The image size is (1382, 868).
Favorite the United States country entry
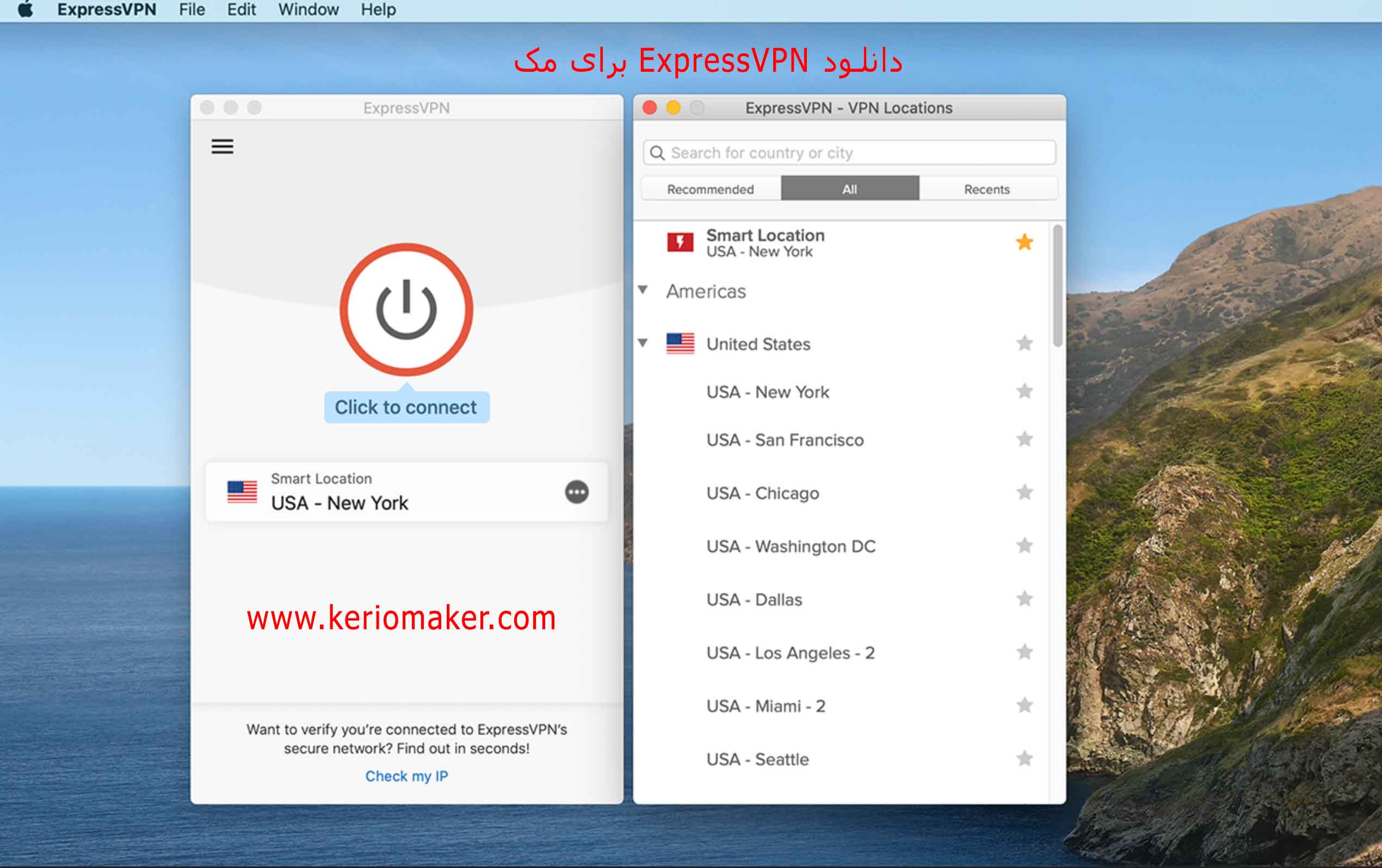(1024, 343)
